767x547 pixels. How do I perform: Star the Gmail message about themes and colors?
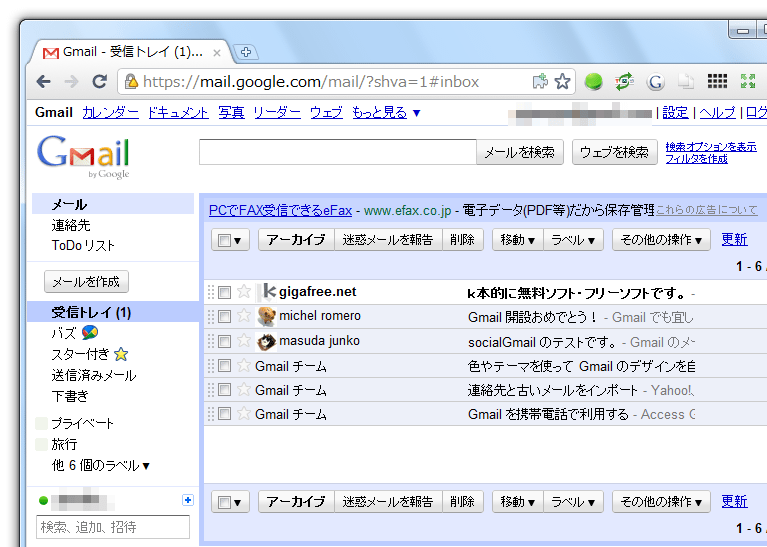tap(244, 365)
